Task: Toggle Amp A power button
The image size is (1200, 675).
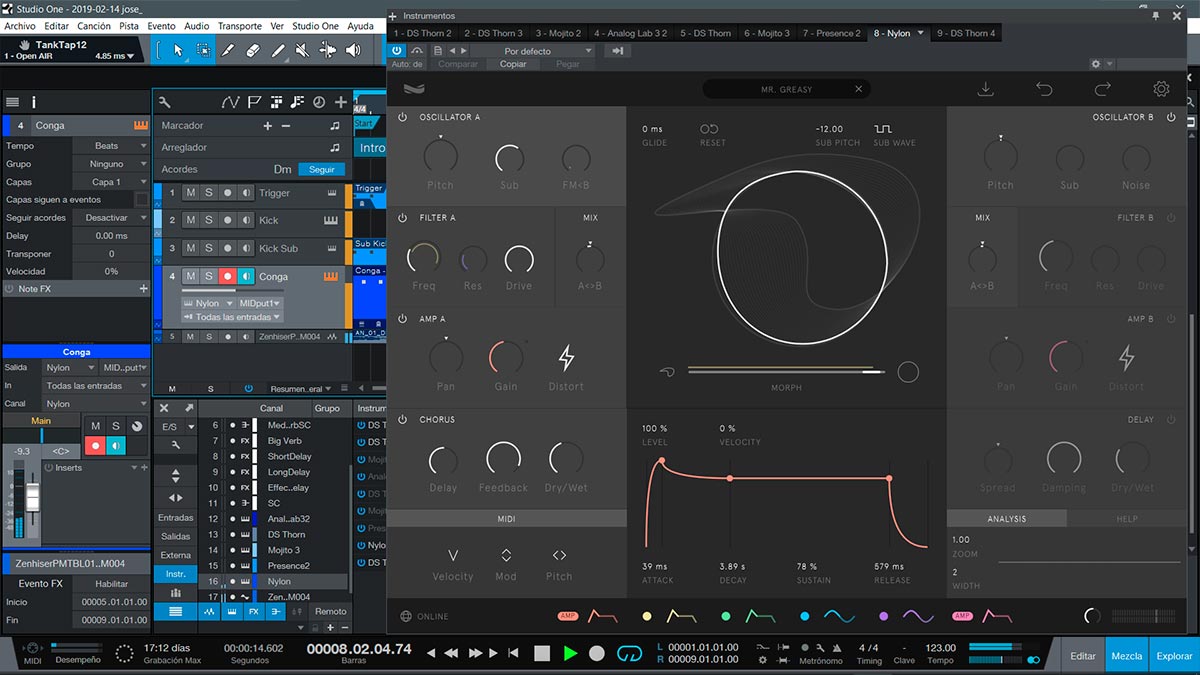Action: point(403,318)
